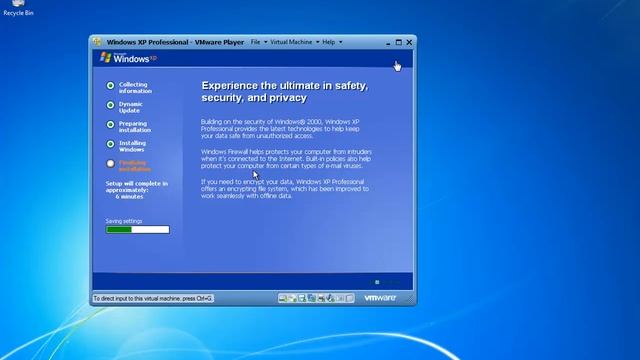640x360 pixels.
Task: Click the Saving settings progress bar
Action: [138, 229]
